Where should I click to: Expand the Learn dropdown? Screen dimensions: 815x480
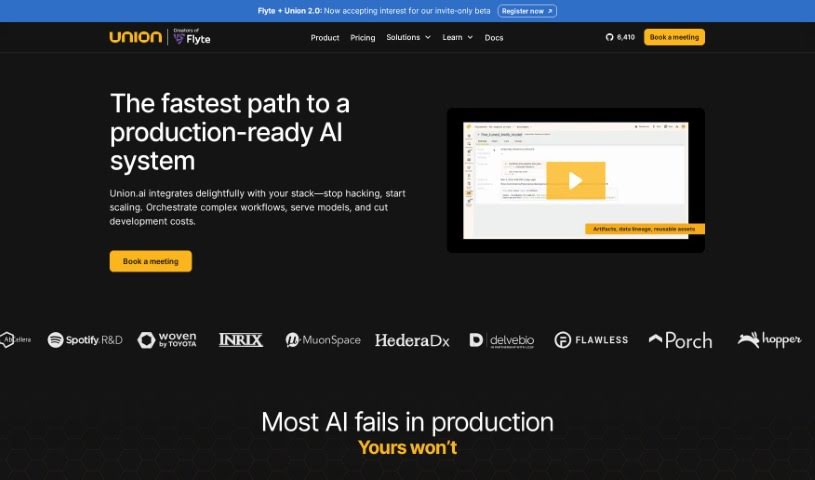[x=457, y=37]
